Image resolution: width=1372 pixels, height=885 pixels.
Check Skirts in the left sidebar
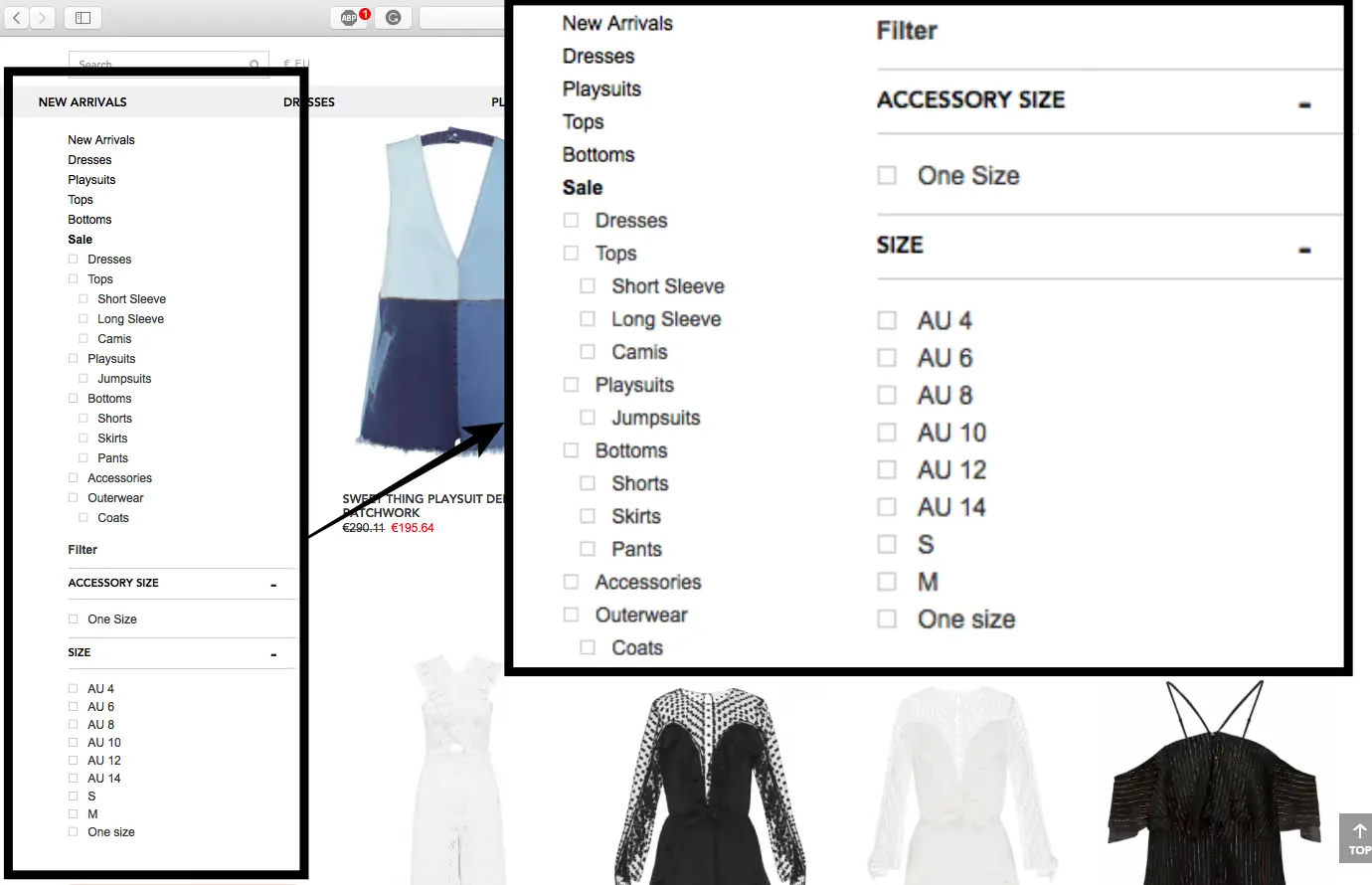(84, 439)
